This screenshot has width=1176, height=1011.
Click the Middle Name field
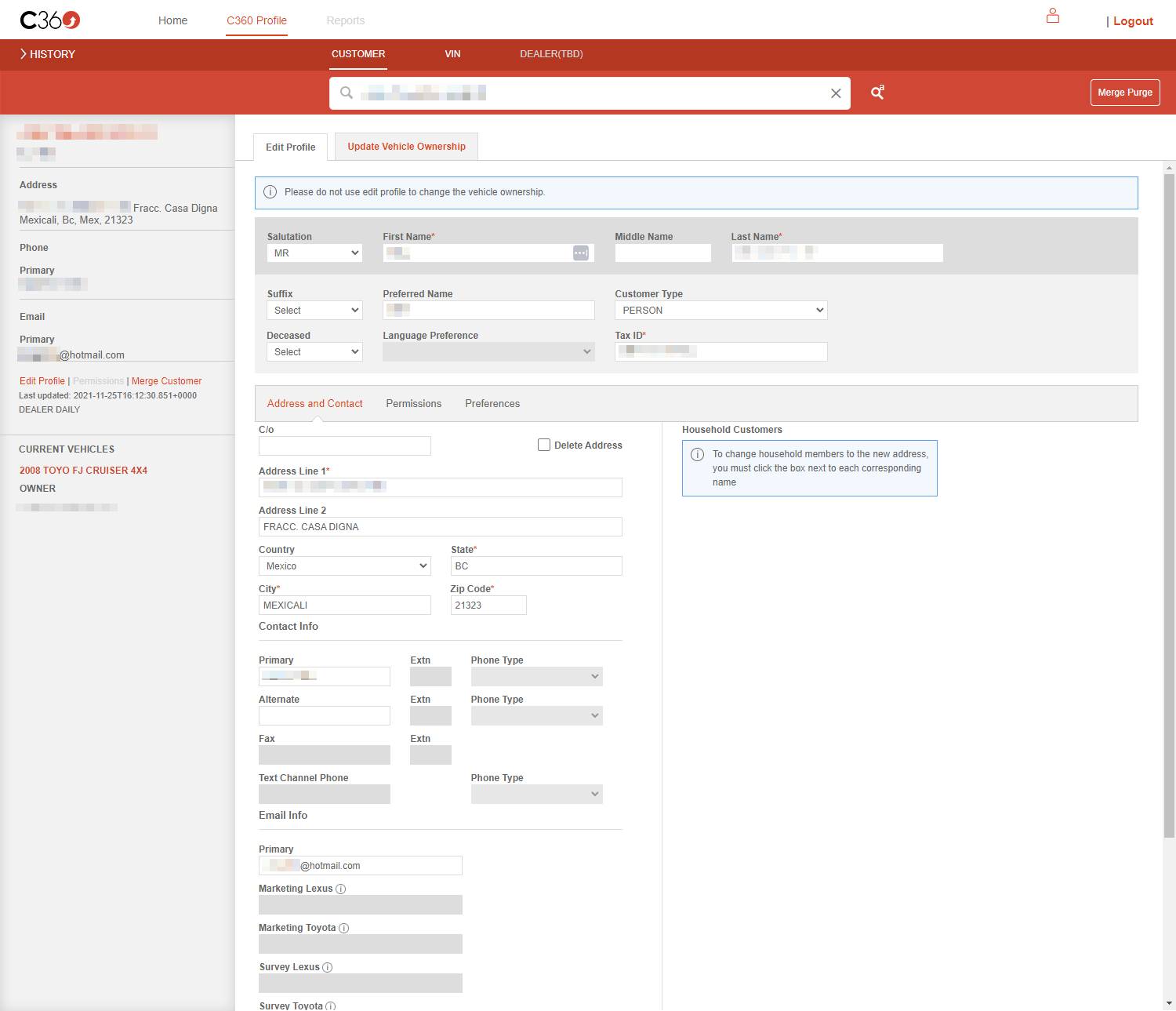coord(663,253)
